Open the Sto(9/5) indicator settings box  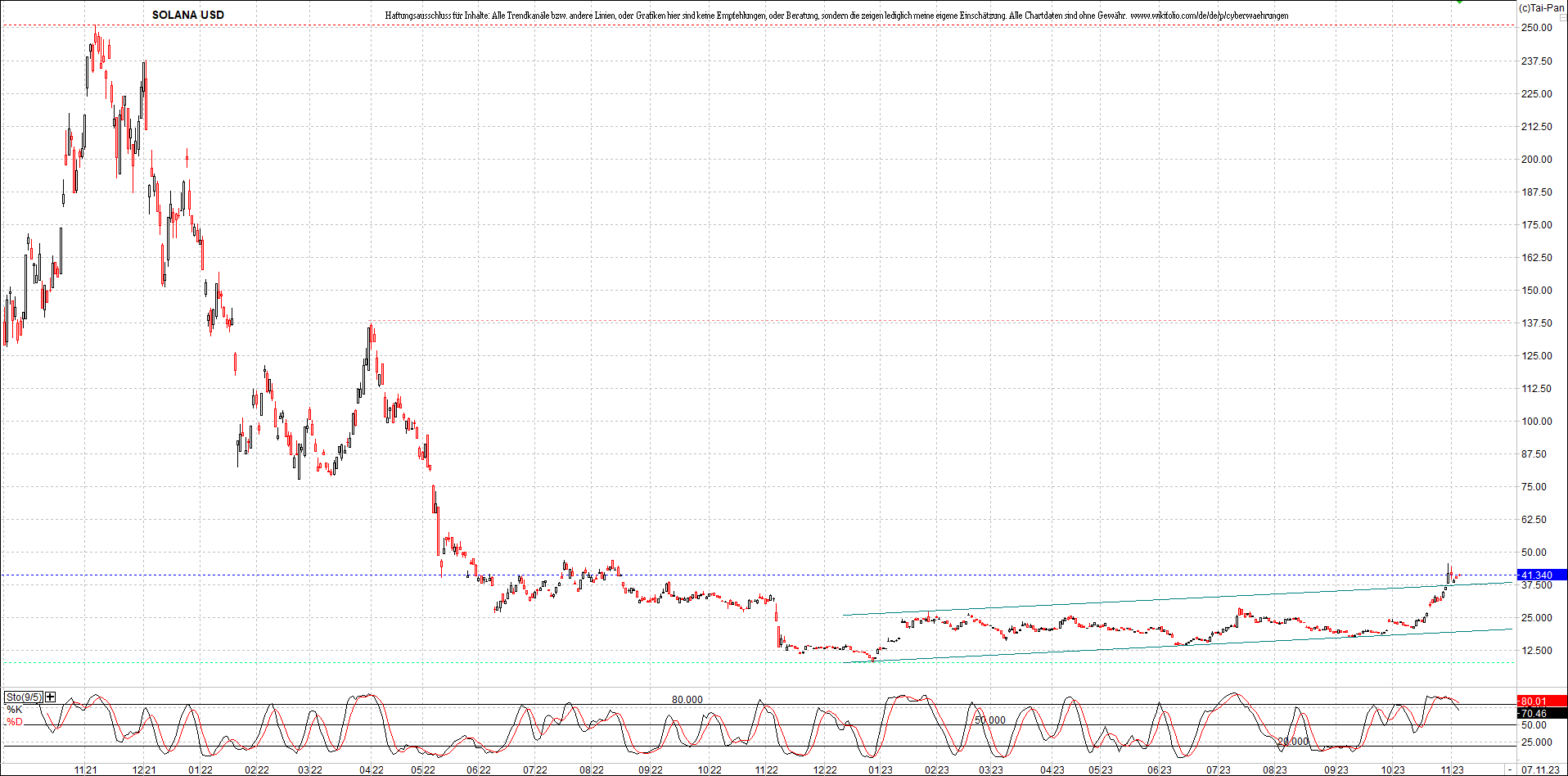click(25, 697)
